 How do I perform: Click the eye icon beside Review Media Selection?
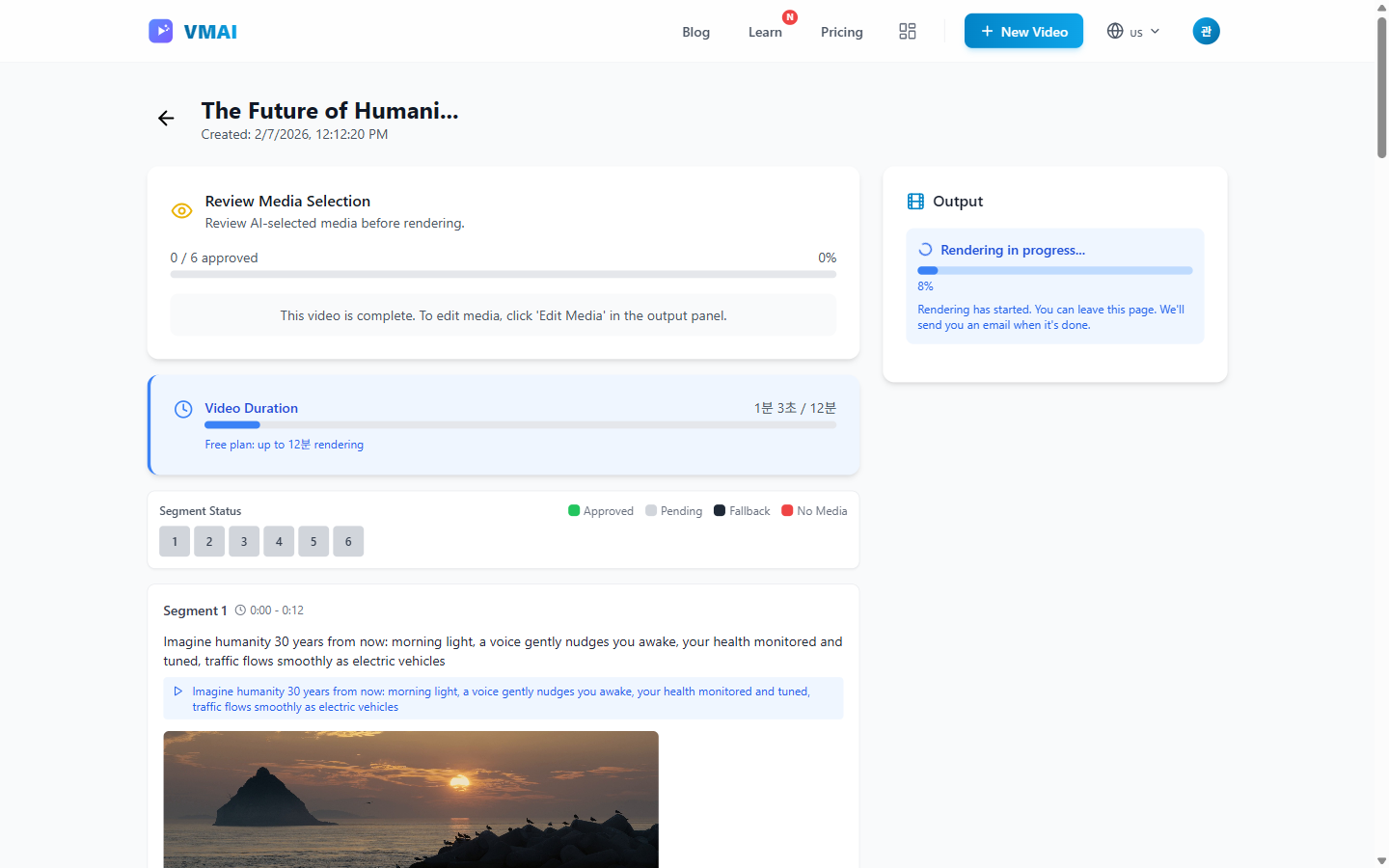pos(181,210)
